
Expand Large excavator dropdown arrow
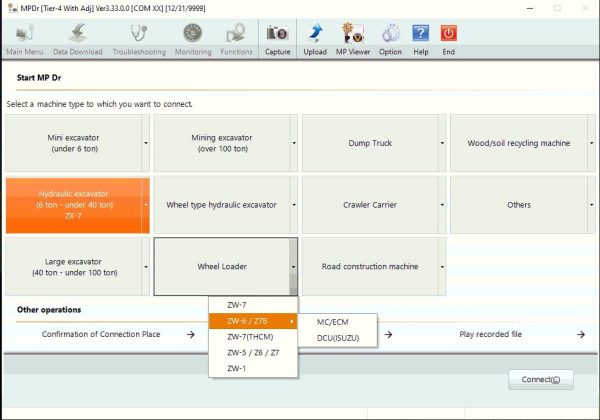(146, 267)
